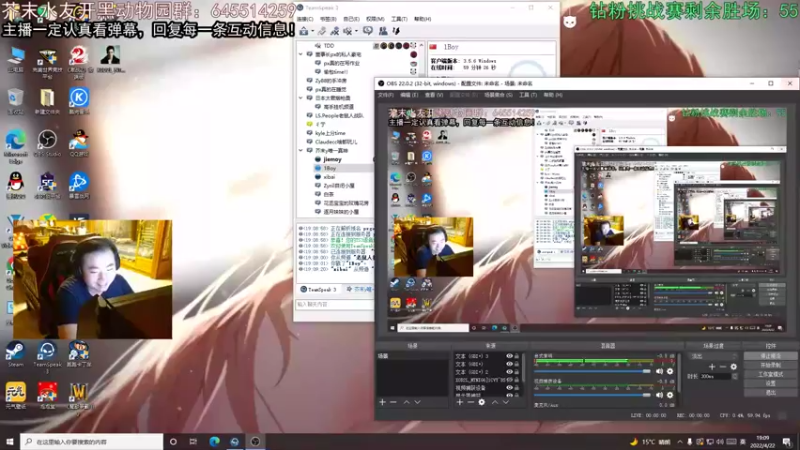800x450 pixels.
Task: Click 开始录制 start recording button
Action: click(770, 365)
